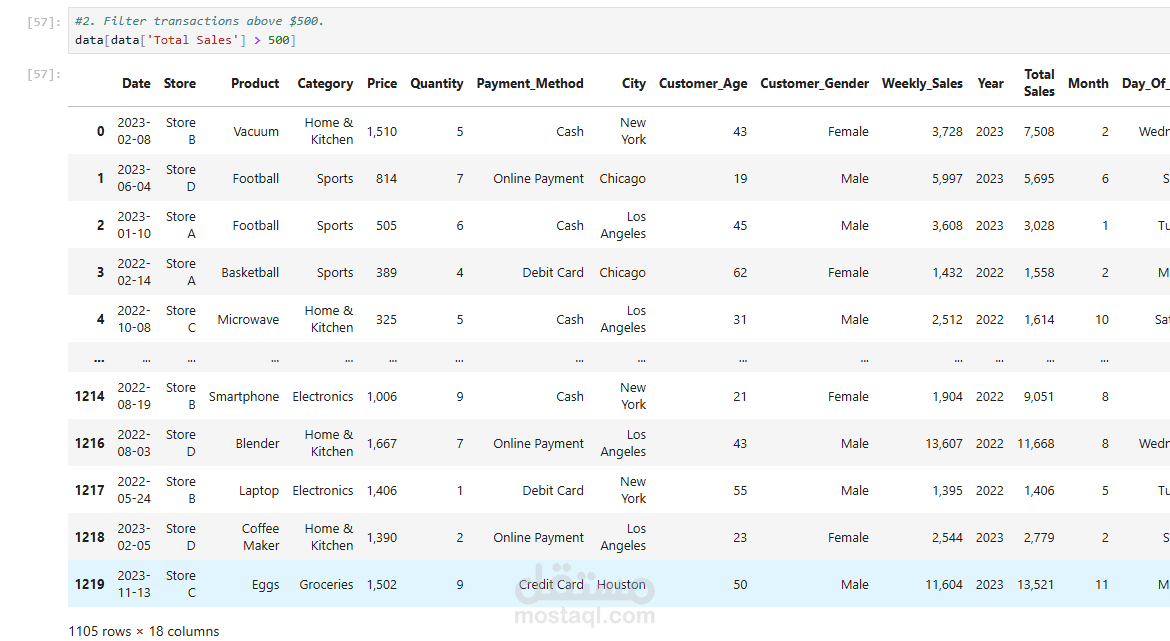Click the City column header

pyautogui.click(x=634, y=84)
